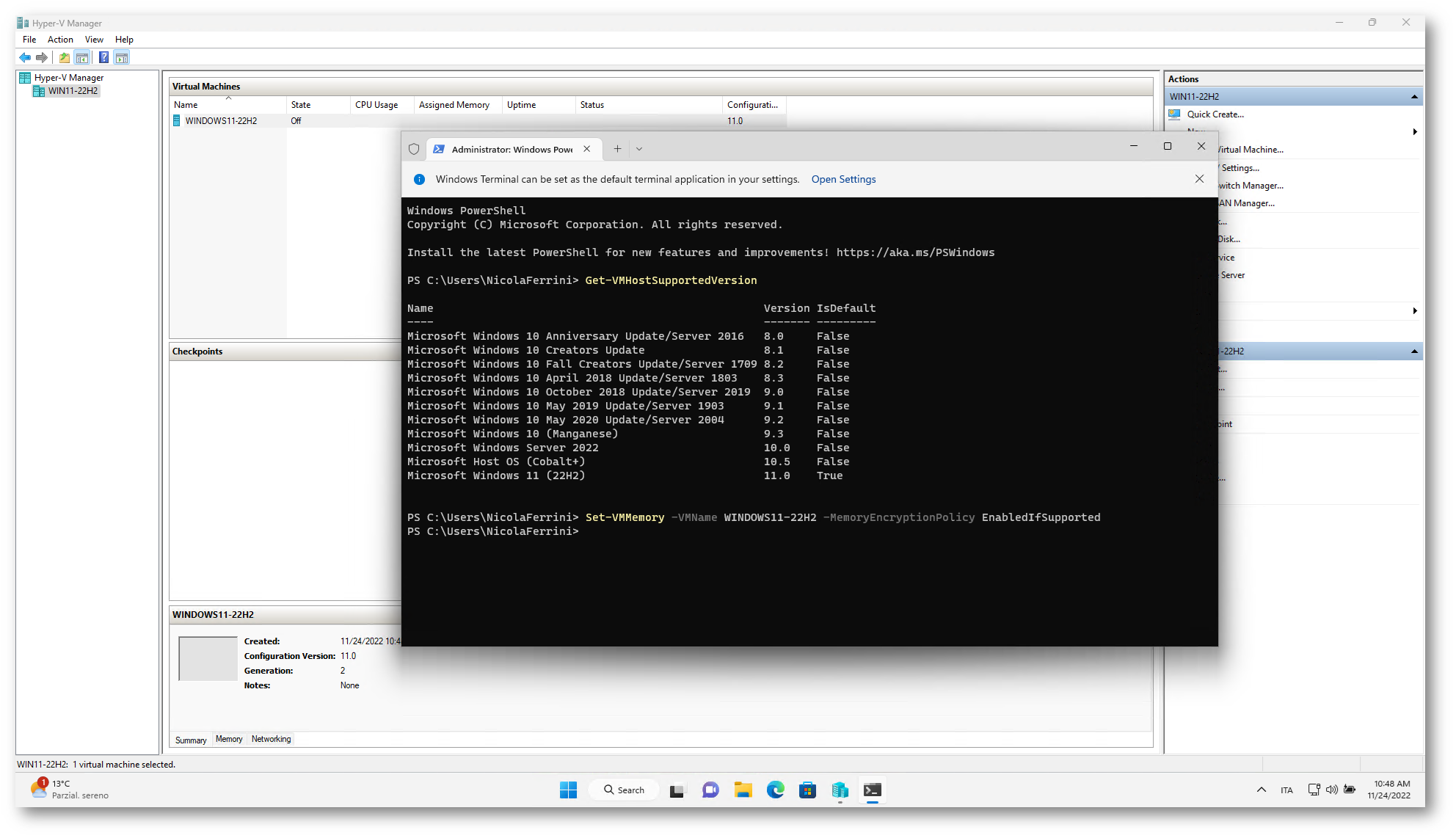The image size is (1456, 838).
Task: Expand the New submenu arrow in Actions
Action: click(x=1414, y=132)
